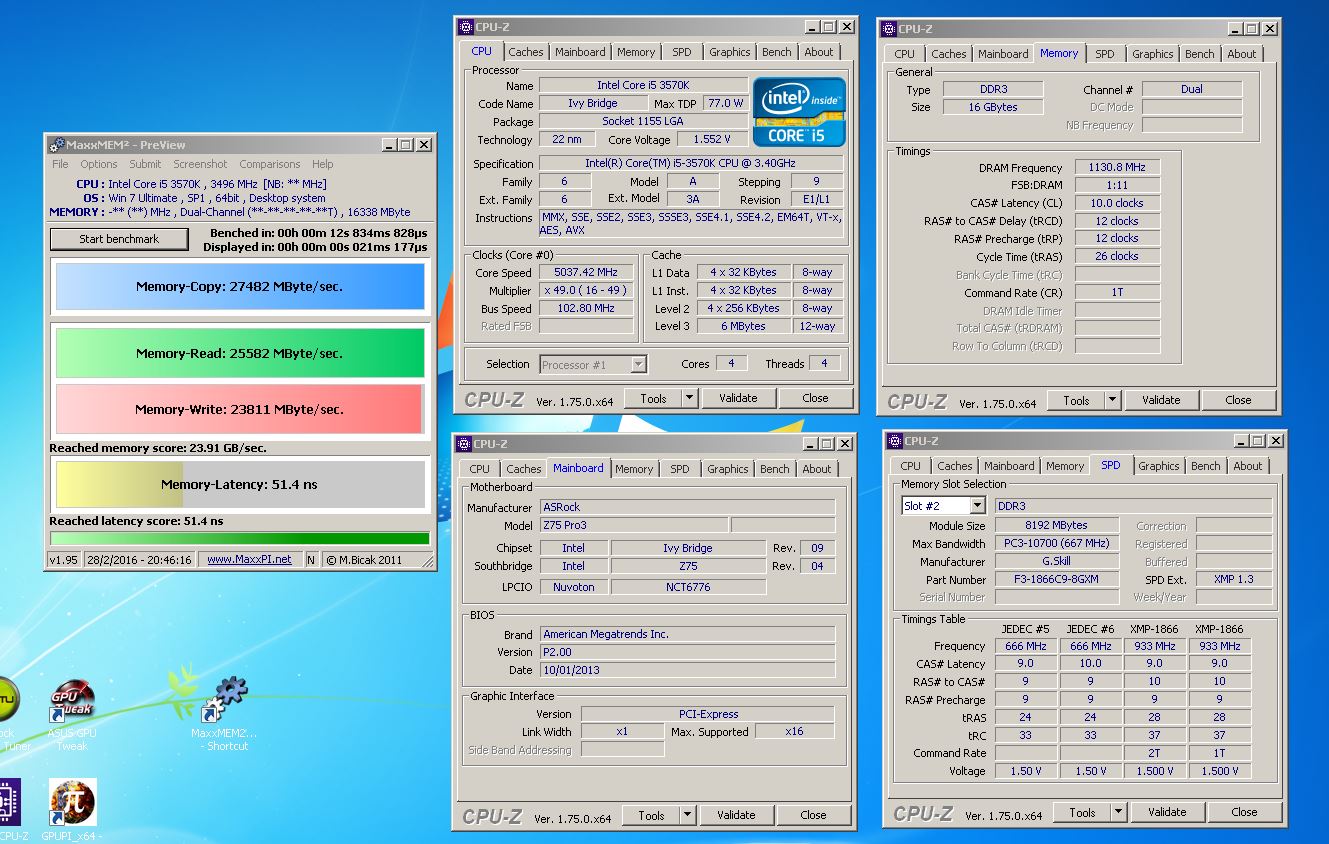Screen dimensions: 1329x844
Task: Open the Submit menu in MaxxMEM²
Action: point(145,164)
